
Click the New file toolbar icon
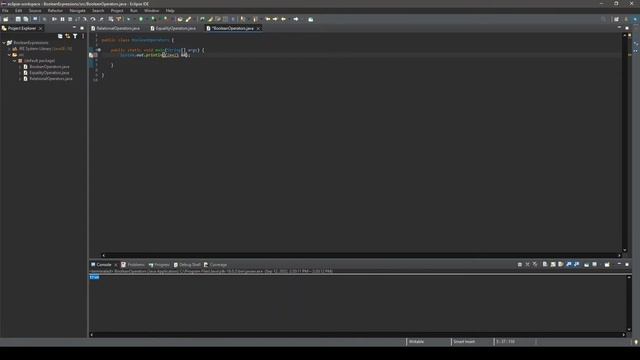coord(6,19)
